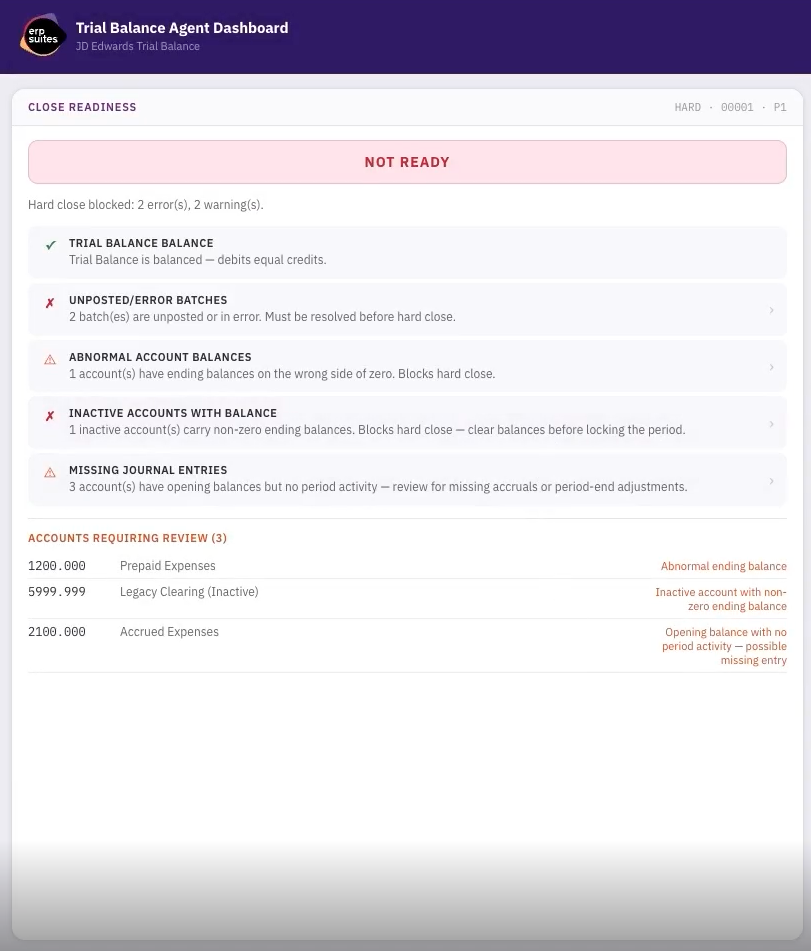
Task: Expand the Inactive Accounts With Balance chevron
Action: coord(771,424)
